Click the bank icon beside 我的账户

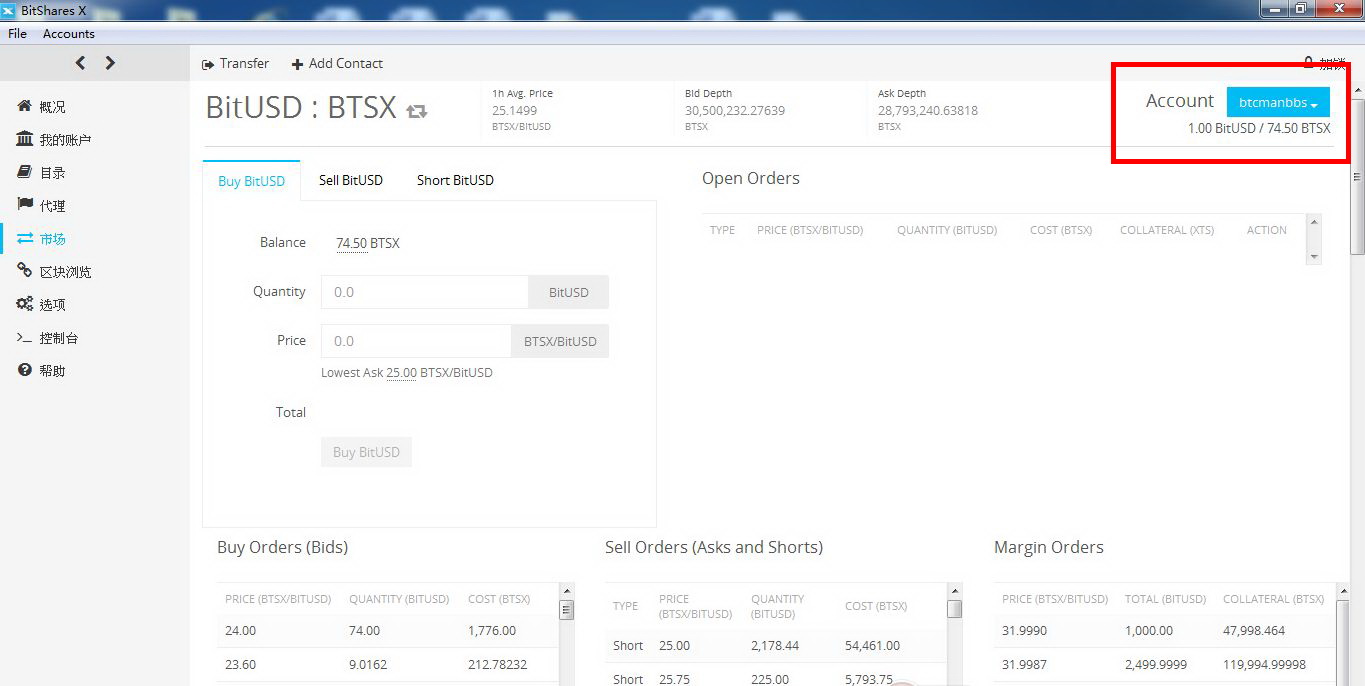(x=25, y=139)
